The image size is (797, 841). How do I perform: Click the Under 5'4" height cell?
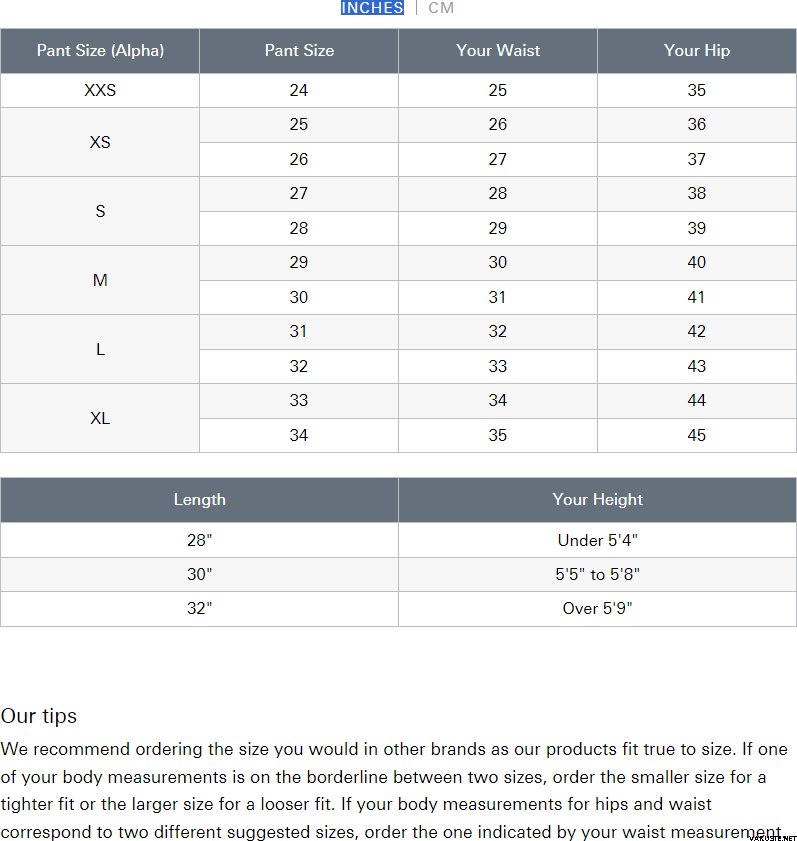pos(598,540)
